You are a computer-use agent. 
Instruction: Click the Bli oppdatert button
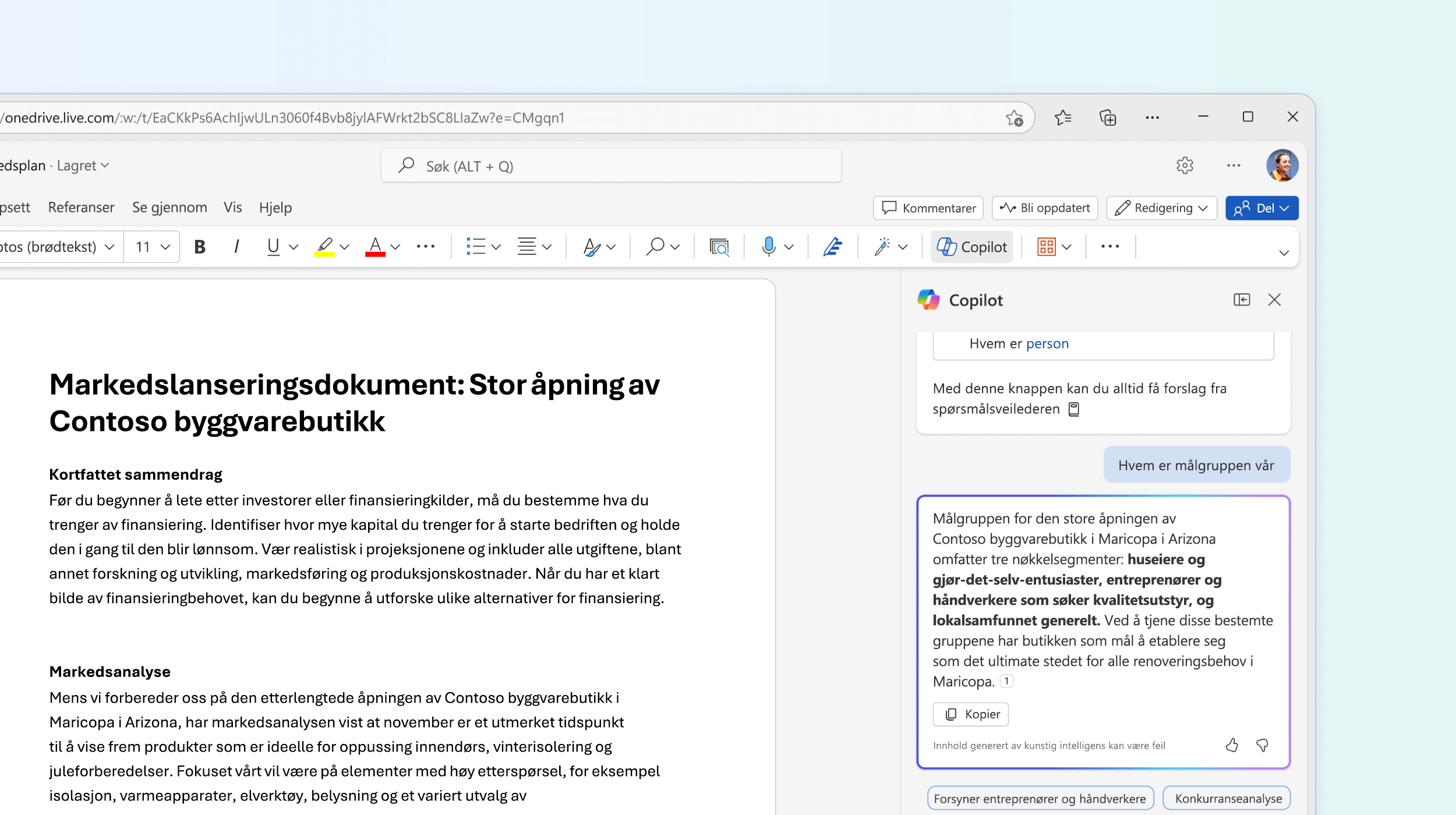point(1045,208)
